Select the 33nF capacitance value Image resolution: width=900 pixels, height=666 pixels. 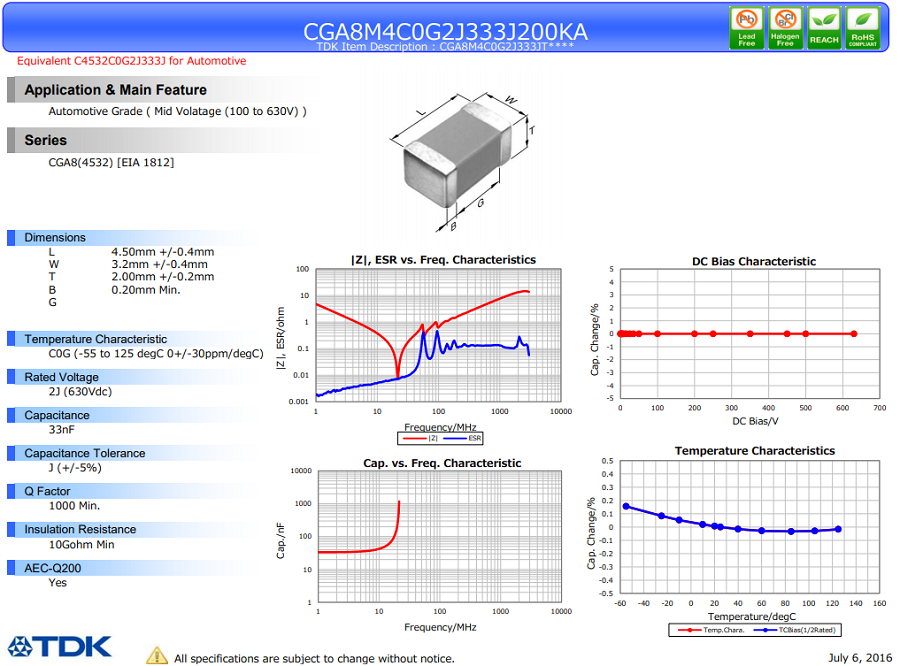[x=61, y=429]
